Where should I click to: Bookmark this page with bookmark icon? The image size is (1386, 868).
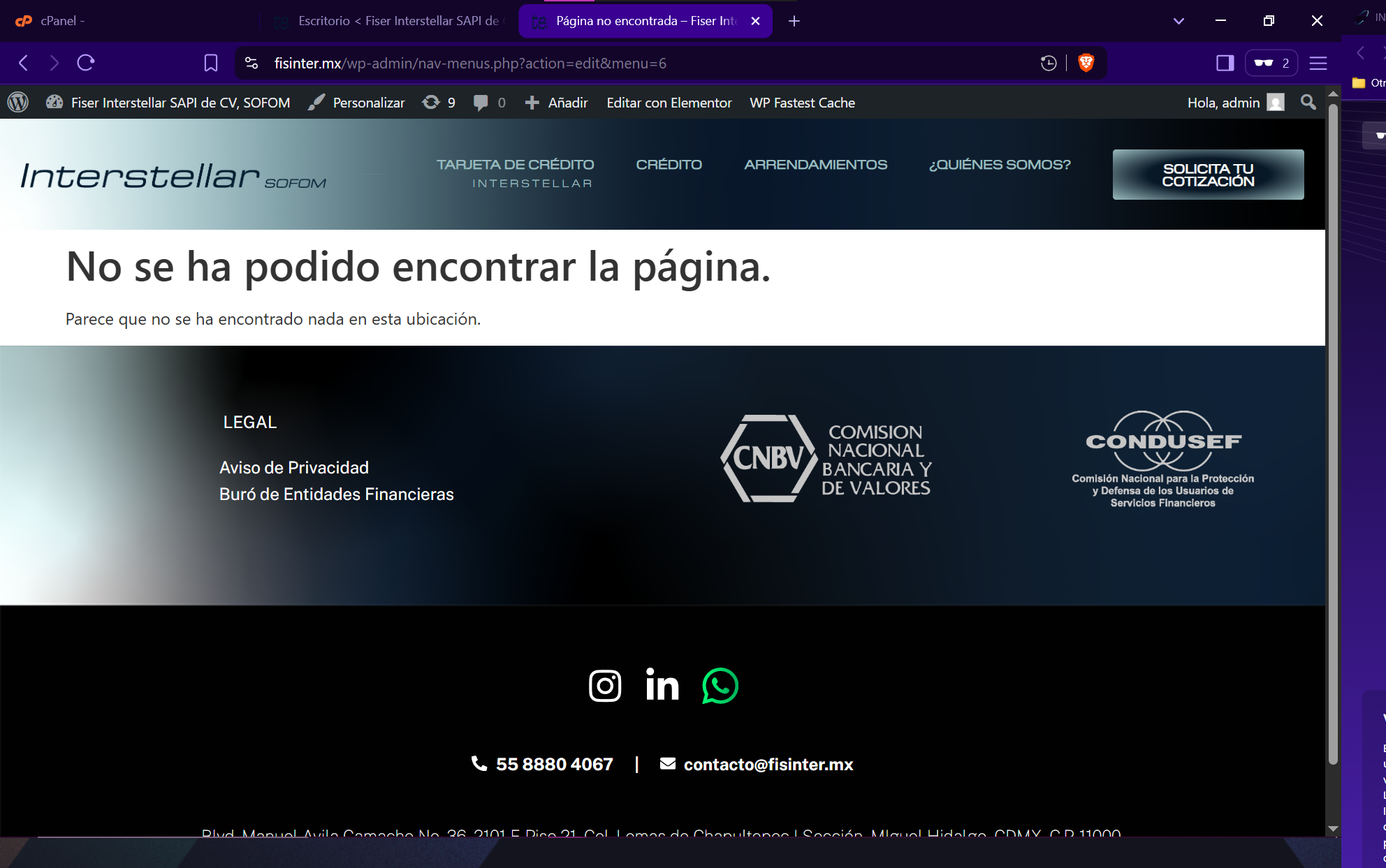click(x=210, y=63)
